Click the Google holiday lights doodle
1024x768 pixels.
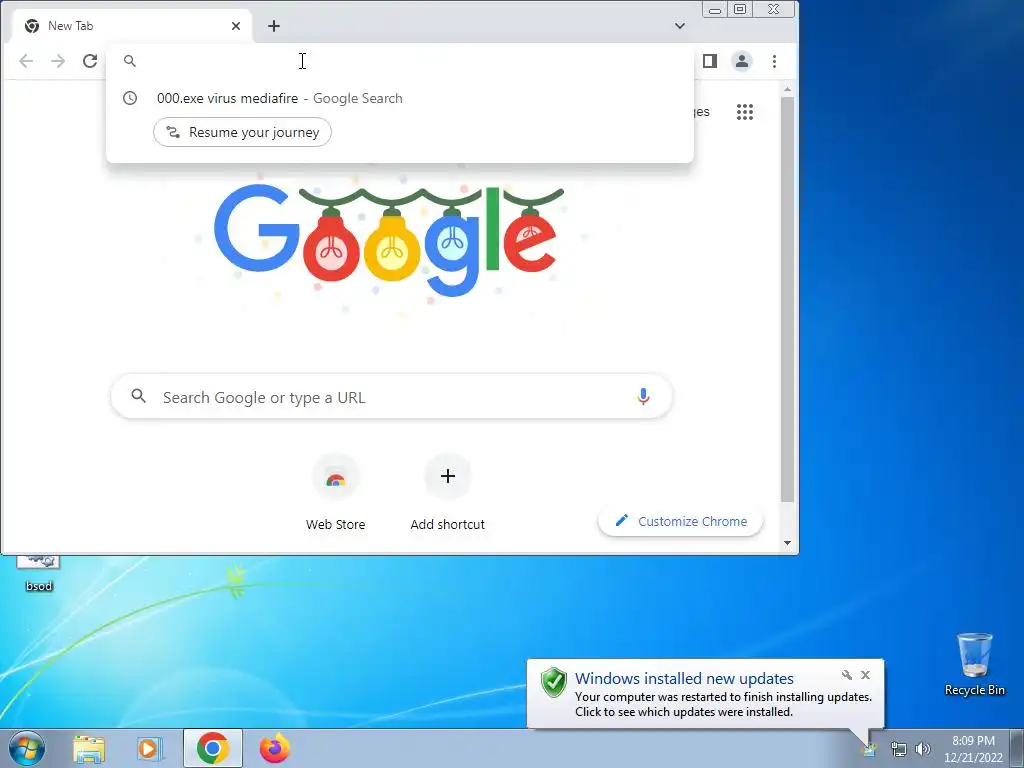[x=389, y=240]
